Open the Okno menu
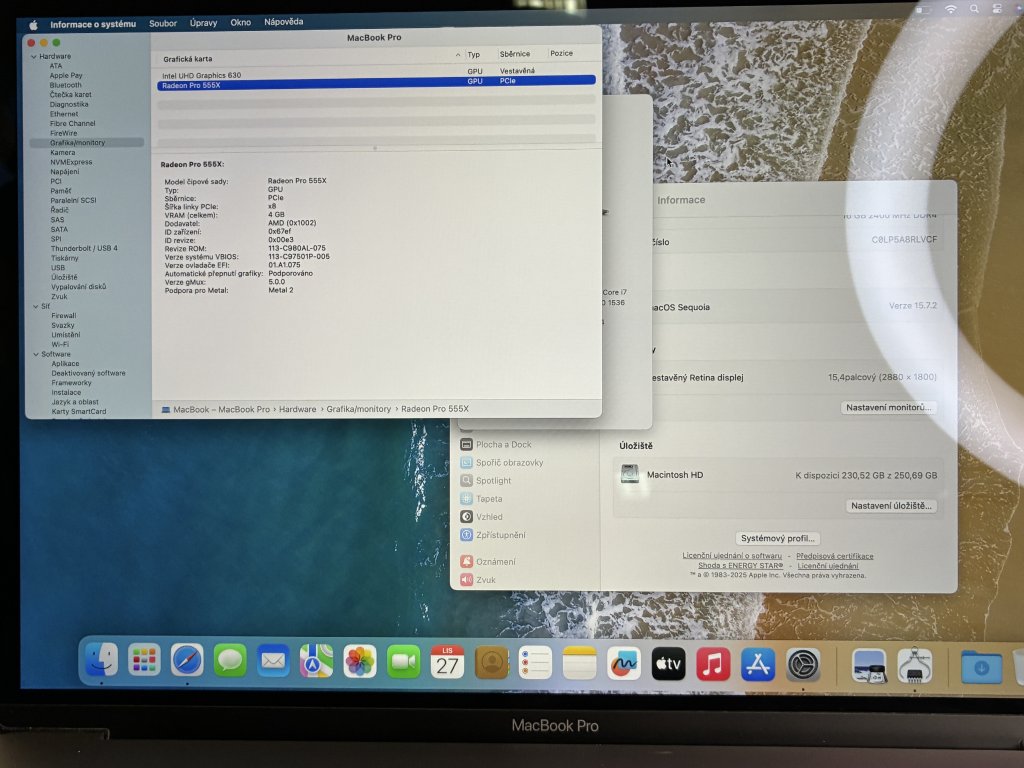The height and width of the screenshot is (768, 1024). 240,22
